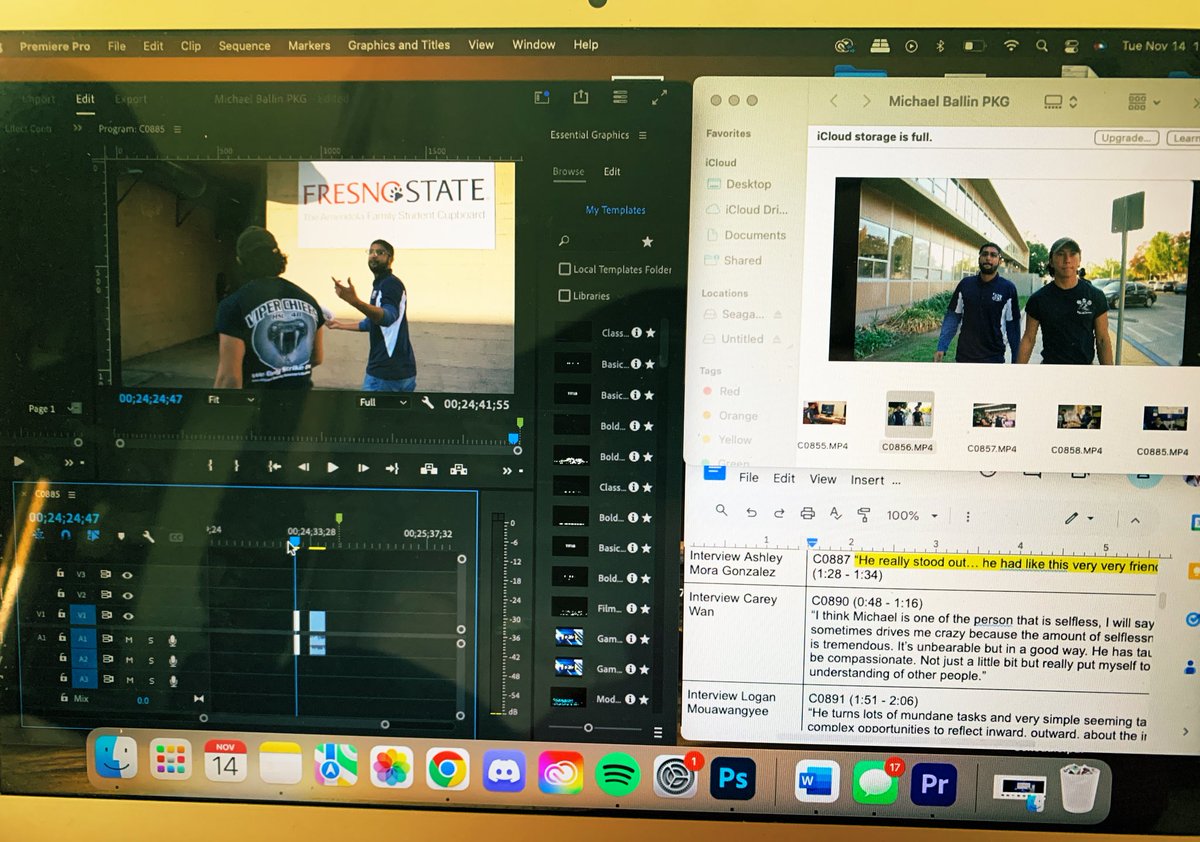Open Shared in Finder sidebar
This screenshot has height=842, width=1200.
coord(734,260)
